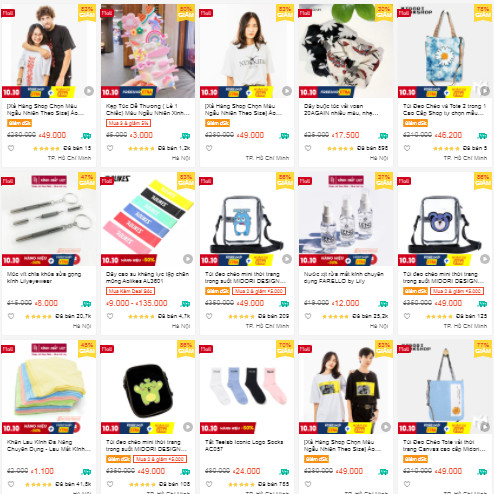Image resolution: width=494 pixels, height=494 pixels.
Task: Favorite the Lilyeyewear screwdriver keychain item
Action: 11,316
